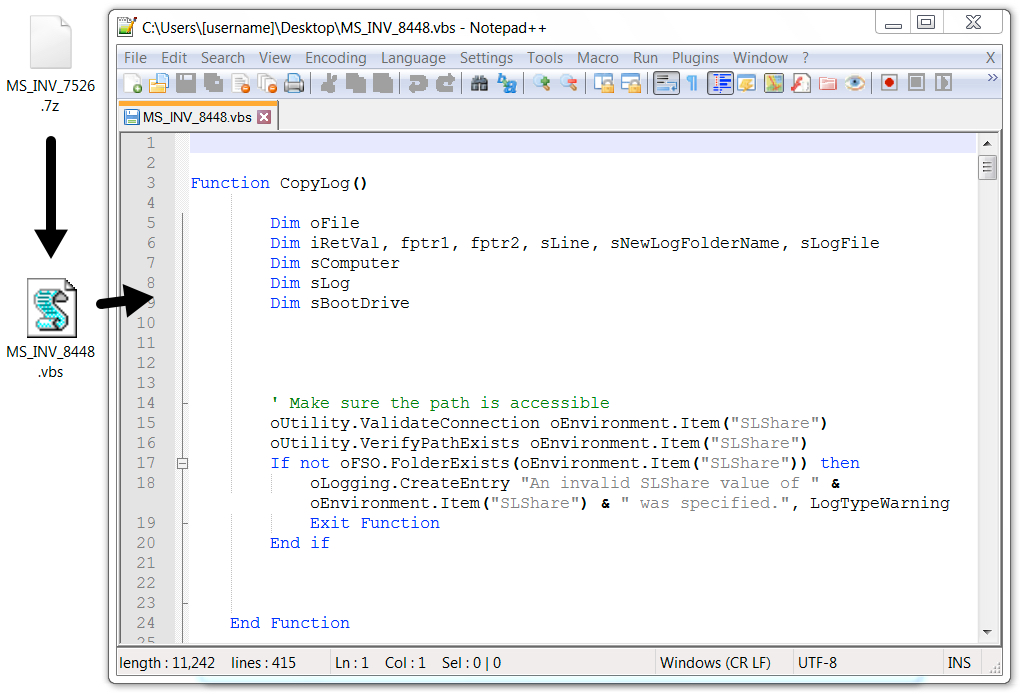The height and width of the screenshot is (697, 1020).
Task: Toggle the Show Indent Guide button
Action: point(720,83)
